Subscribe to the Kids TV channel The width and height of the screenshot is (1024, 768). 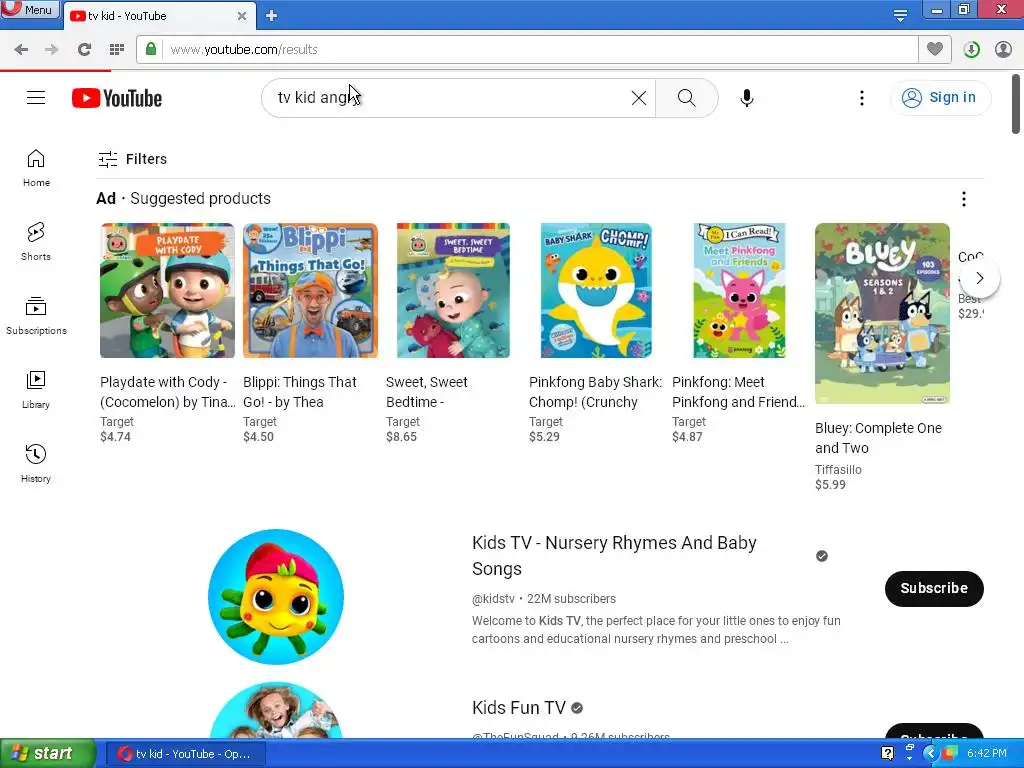pyautogui.click(x=934, y=588)
